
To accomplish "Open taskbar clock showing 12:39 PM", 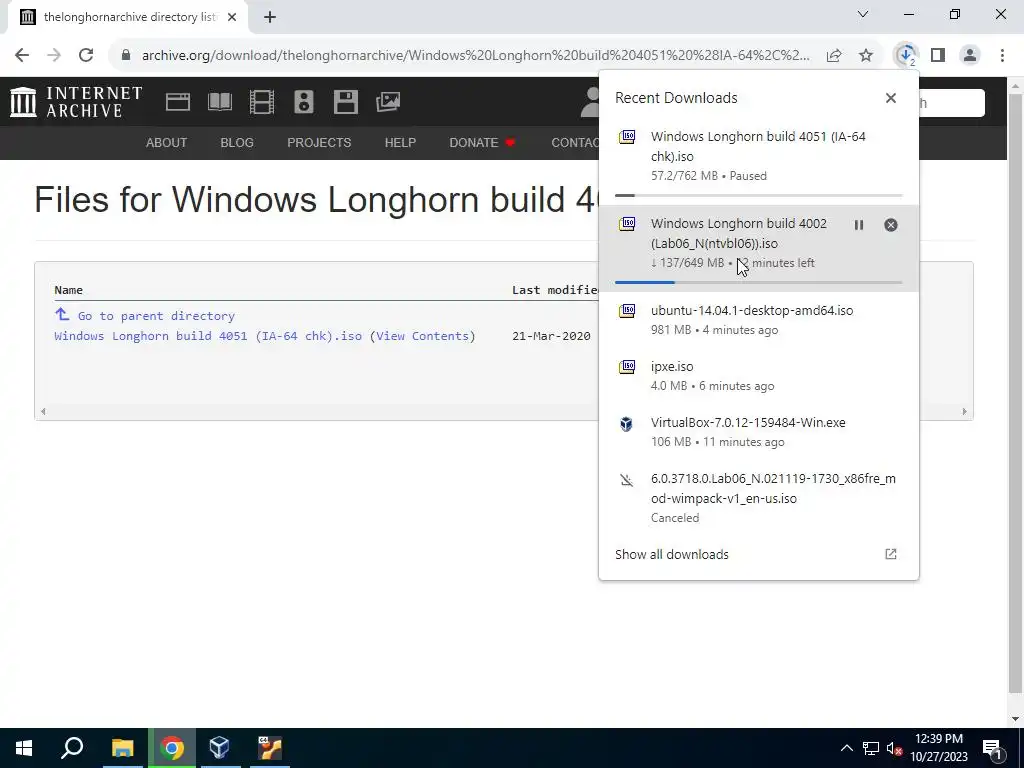I will click(x=939, y=748).
